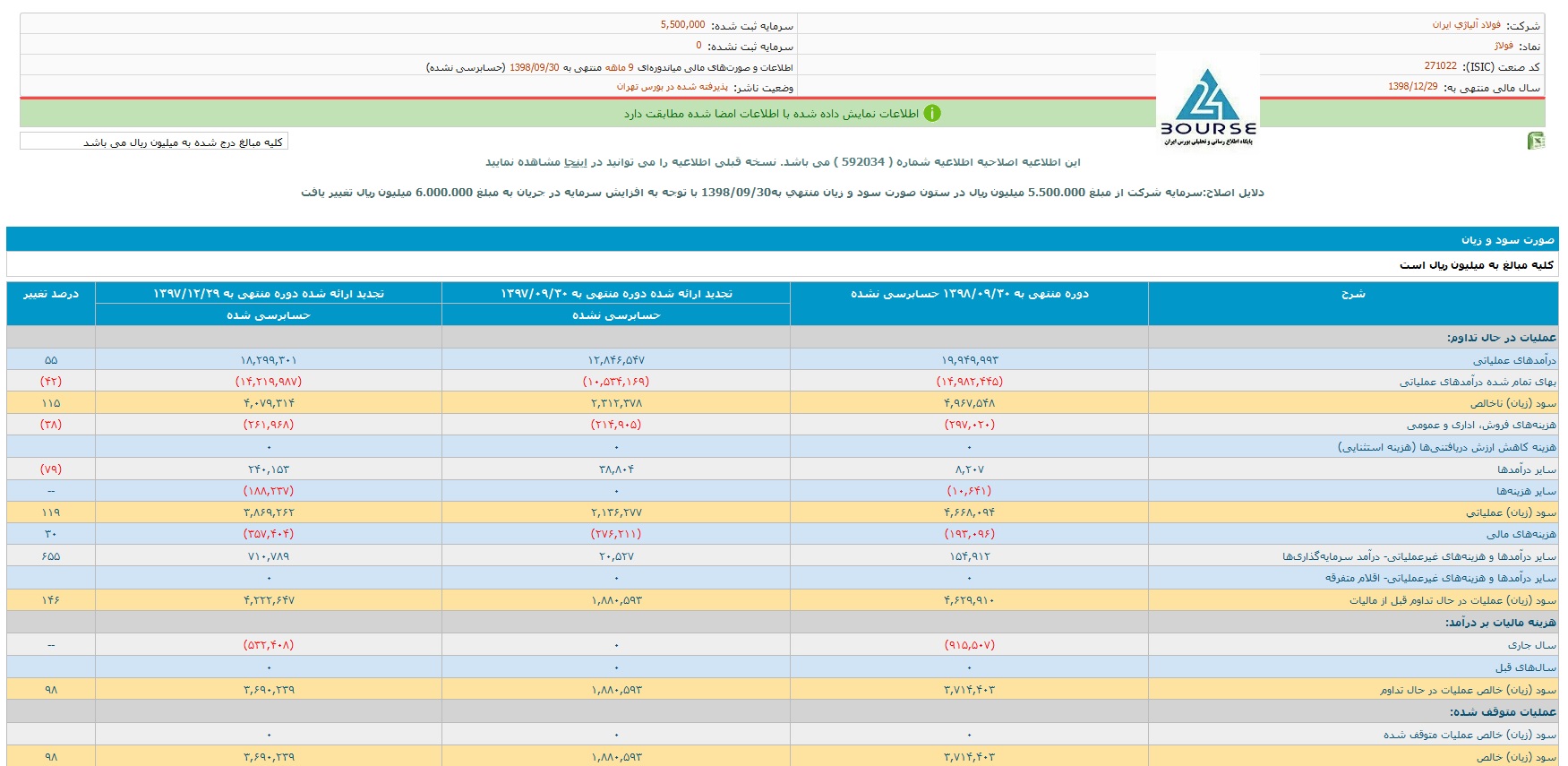
Task: Select the value '۳۸,۸۰۴'
Action: (616, 469)
